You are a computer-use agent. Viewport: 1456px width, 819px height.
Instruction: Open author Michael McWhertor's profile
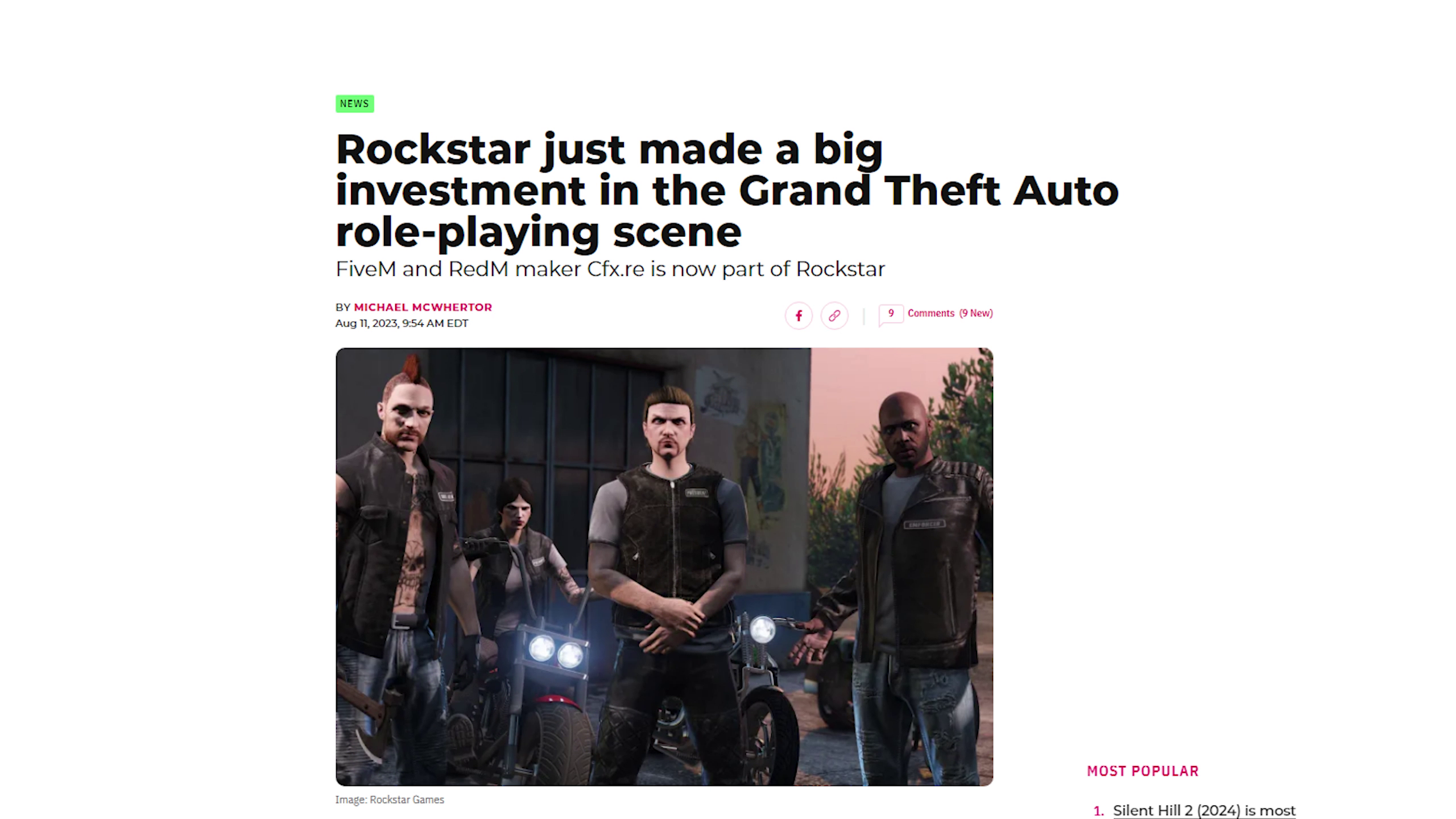pos(423,307)
